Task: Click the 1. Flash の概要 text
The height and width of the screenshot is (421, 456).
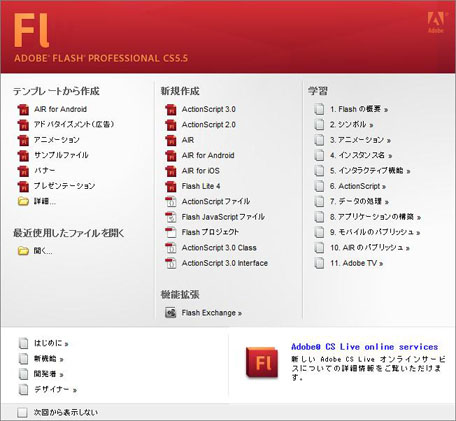Action: [x=359, y=109]
